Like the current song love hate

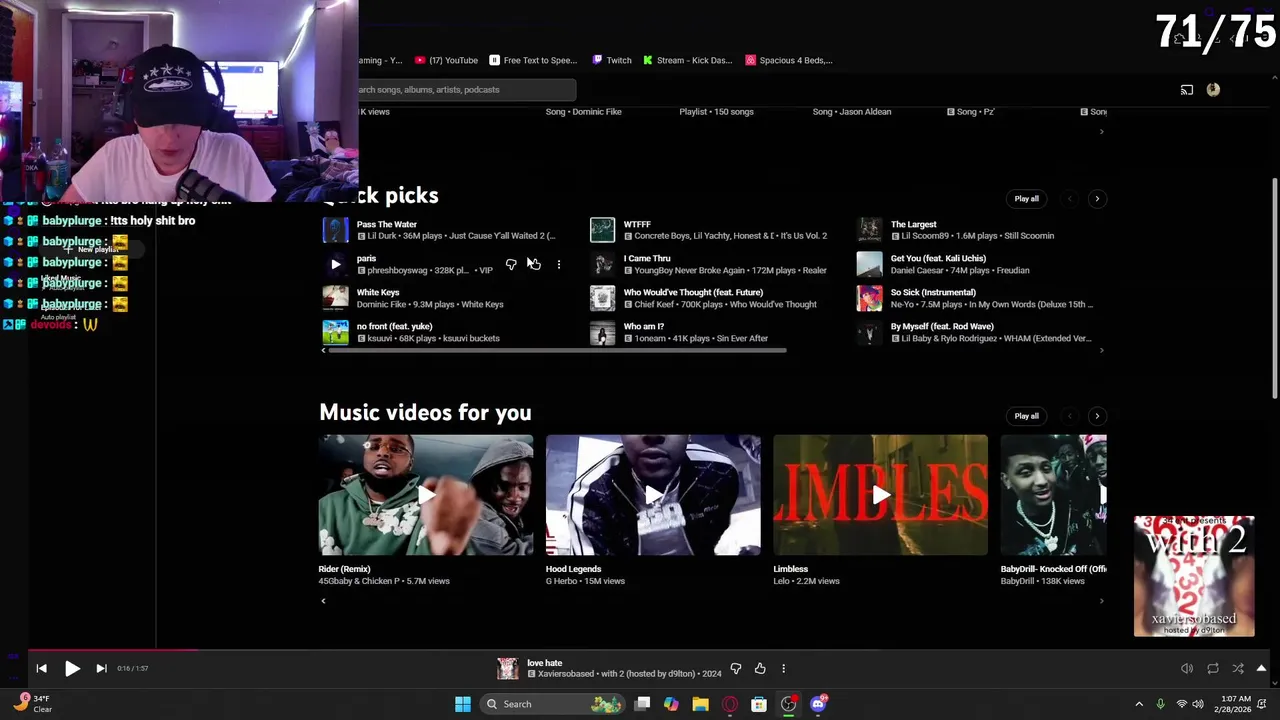point(760,668)
